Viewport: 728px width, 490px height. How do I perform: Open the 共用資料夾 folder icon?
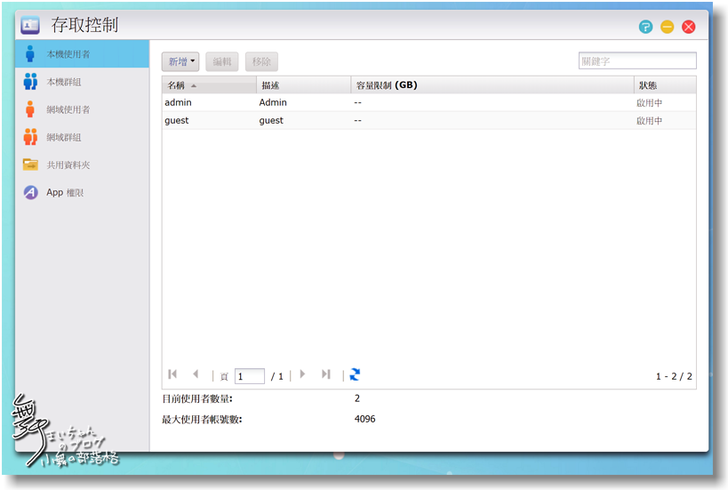(x=30, y=164)
